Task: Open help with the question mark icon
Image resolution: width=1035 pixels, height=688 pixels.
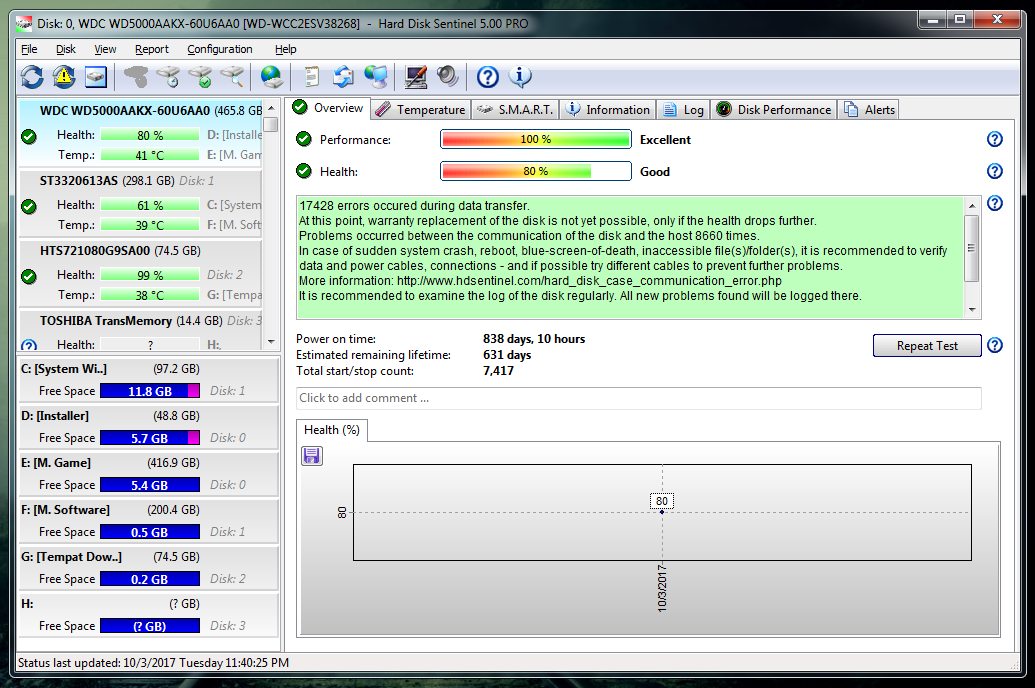Action: click(x=485, y=77)
